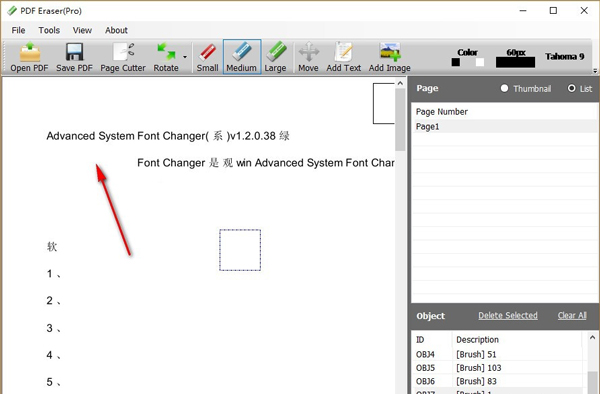Save the document via Save PDF
The image size is (600, 394).
click(x=74, y=57)
